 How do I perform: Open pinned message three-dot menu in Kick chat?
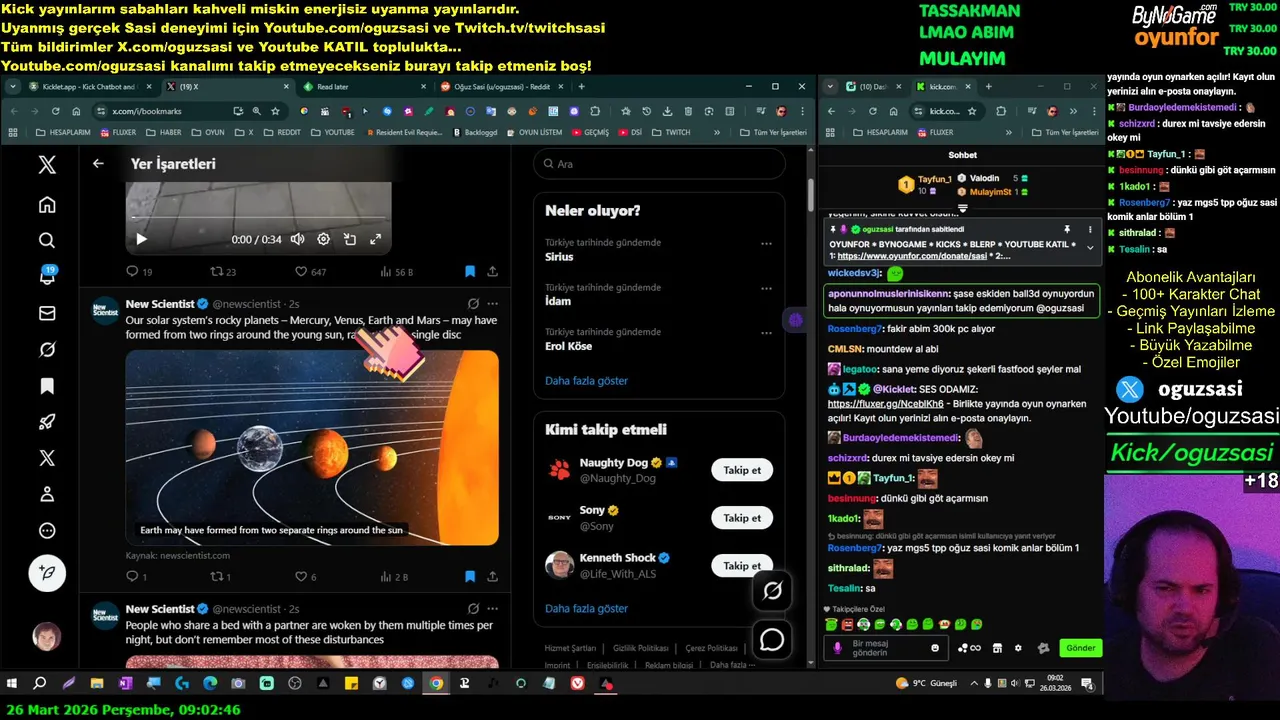click(x=1090, y=229)
